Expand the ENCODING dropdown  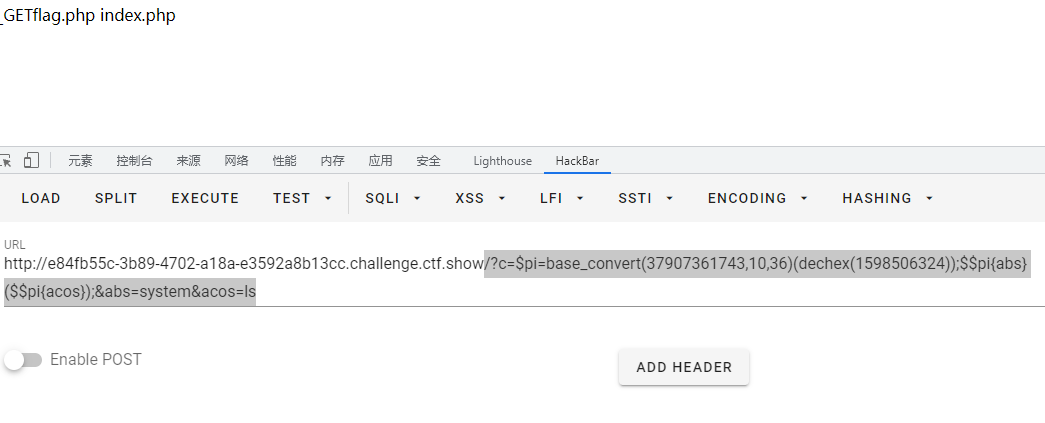pyautogui.click(x=757, y=198)
